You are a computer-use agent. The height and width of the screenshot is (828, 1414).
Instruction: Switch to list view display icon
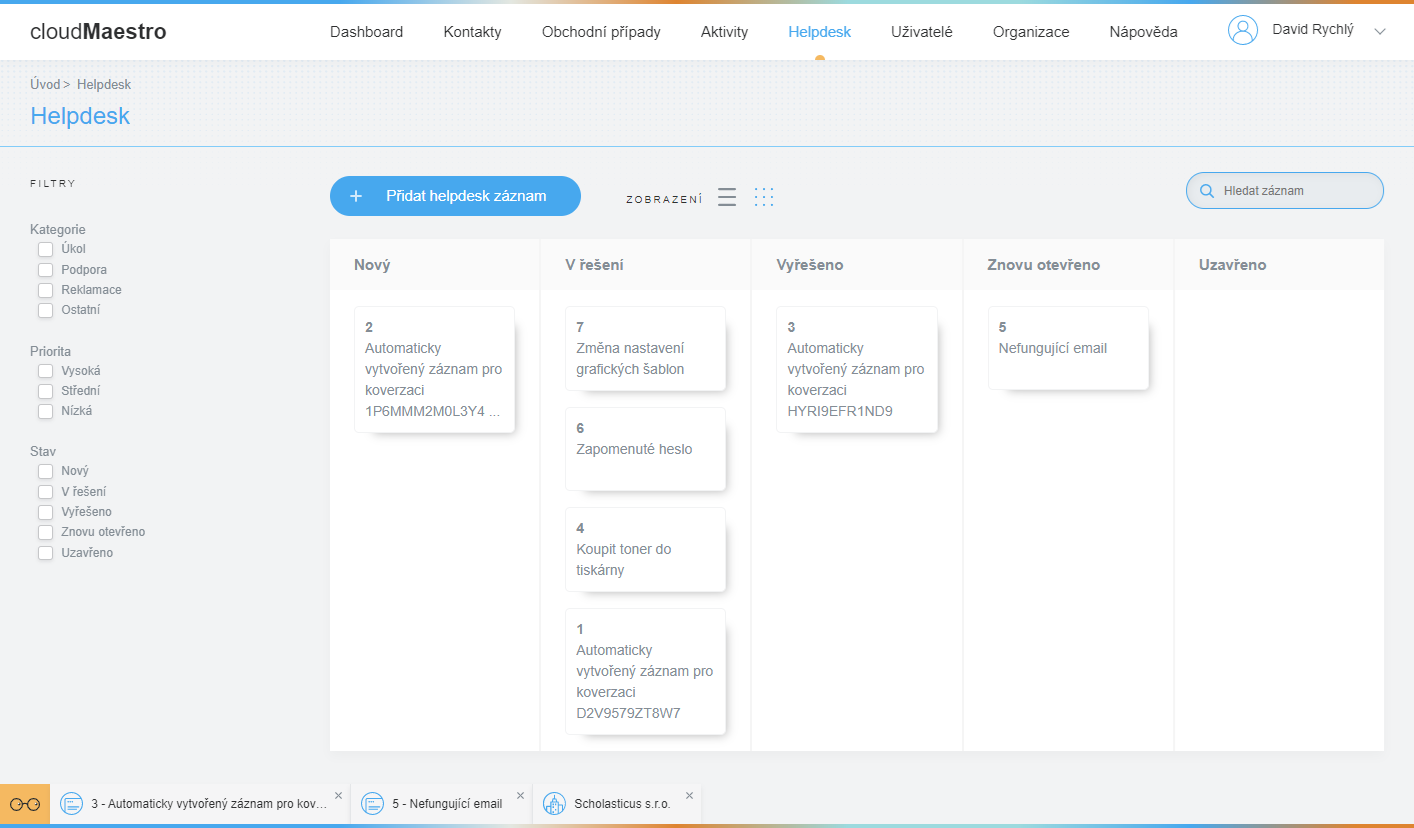(x=727, y=197)
